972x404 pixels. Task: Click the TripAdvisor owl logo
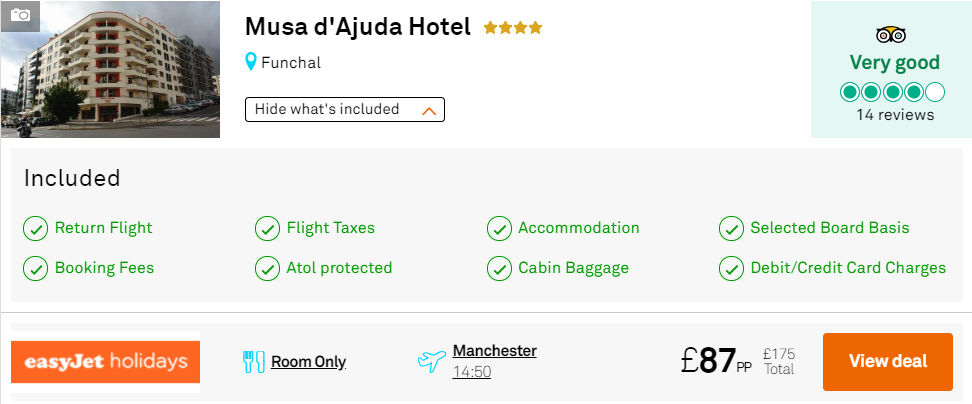(x=891, y=35)
